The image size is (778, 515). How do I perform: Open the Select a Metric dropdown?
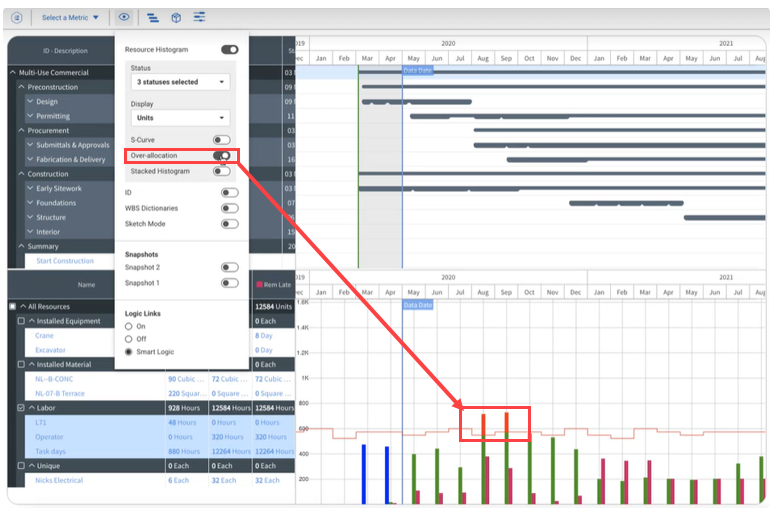pyautogui.click(x=70, y=17)
